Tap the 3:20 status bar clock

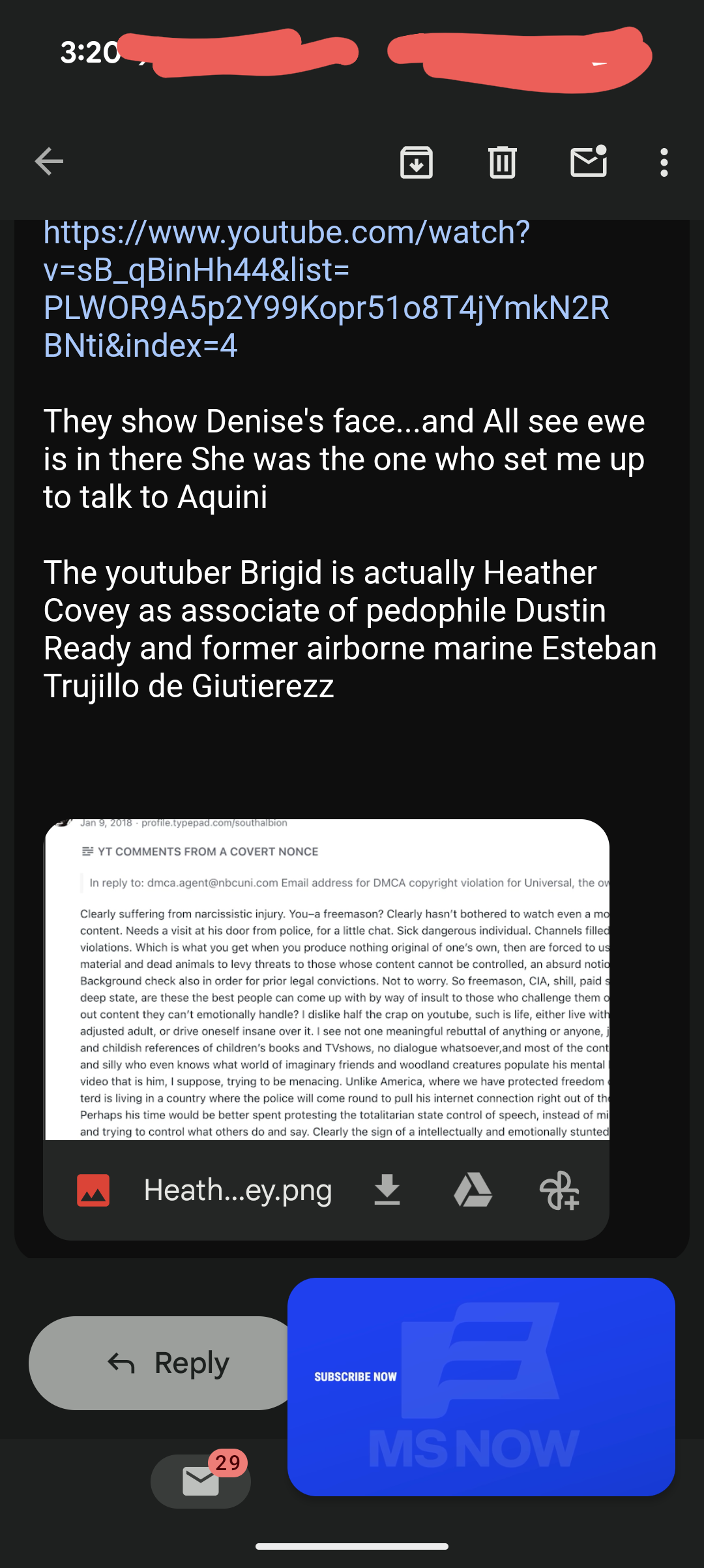90,52
